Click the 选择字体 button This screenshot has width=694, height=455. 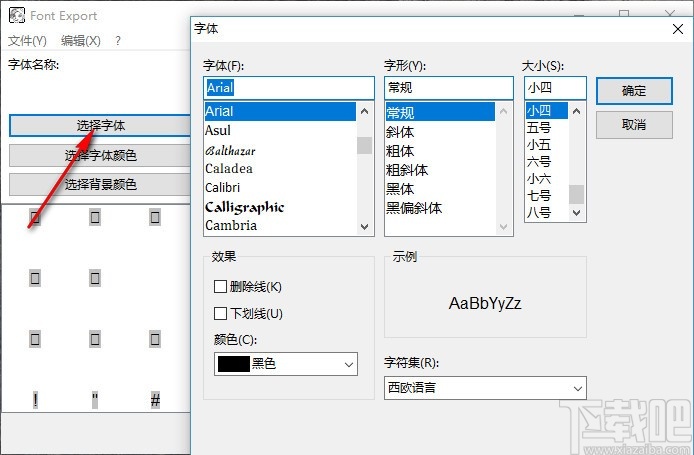click(100, 126)
